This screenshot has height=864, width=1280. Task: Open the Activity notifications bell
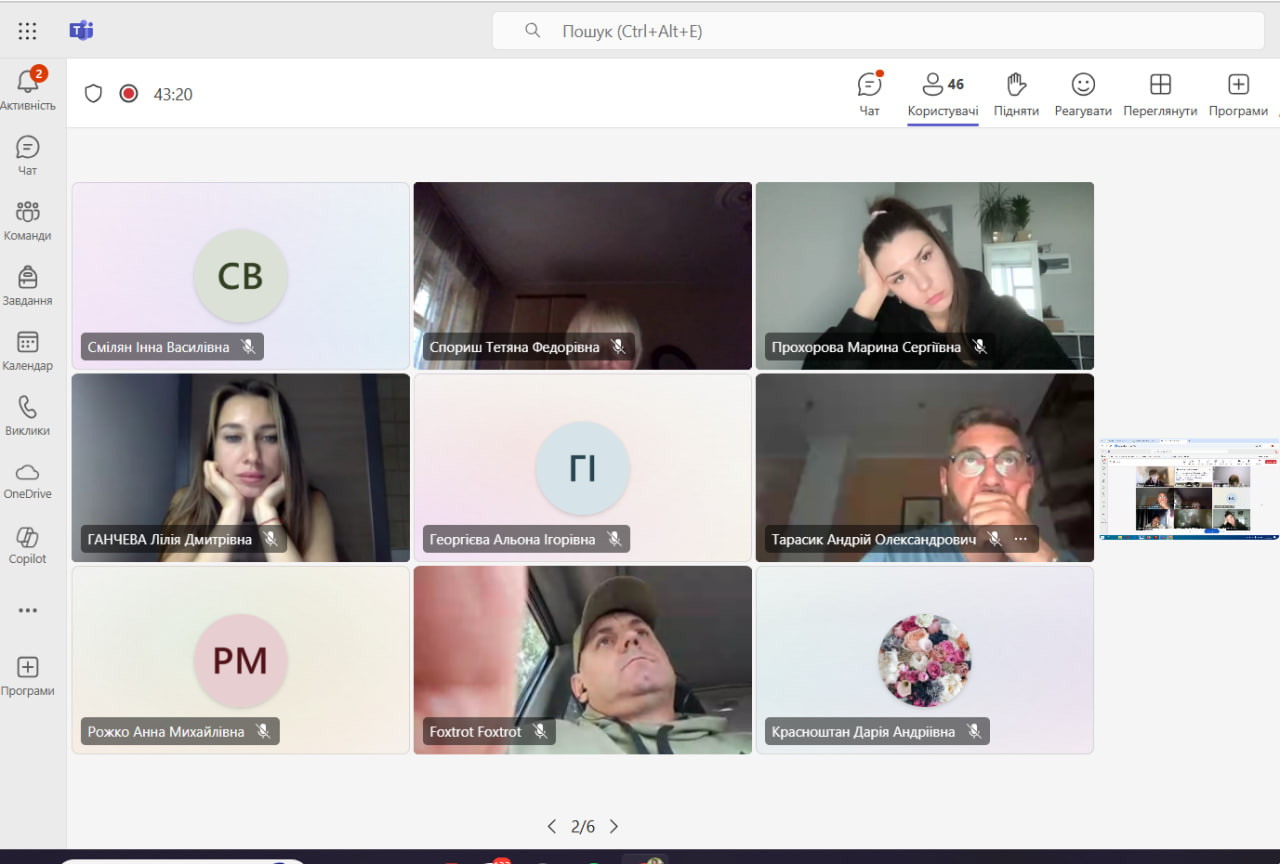click(x=28, y=84)
